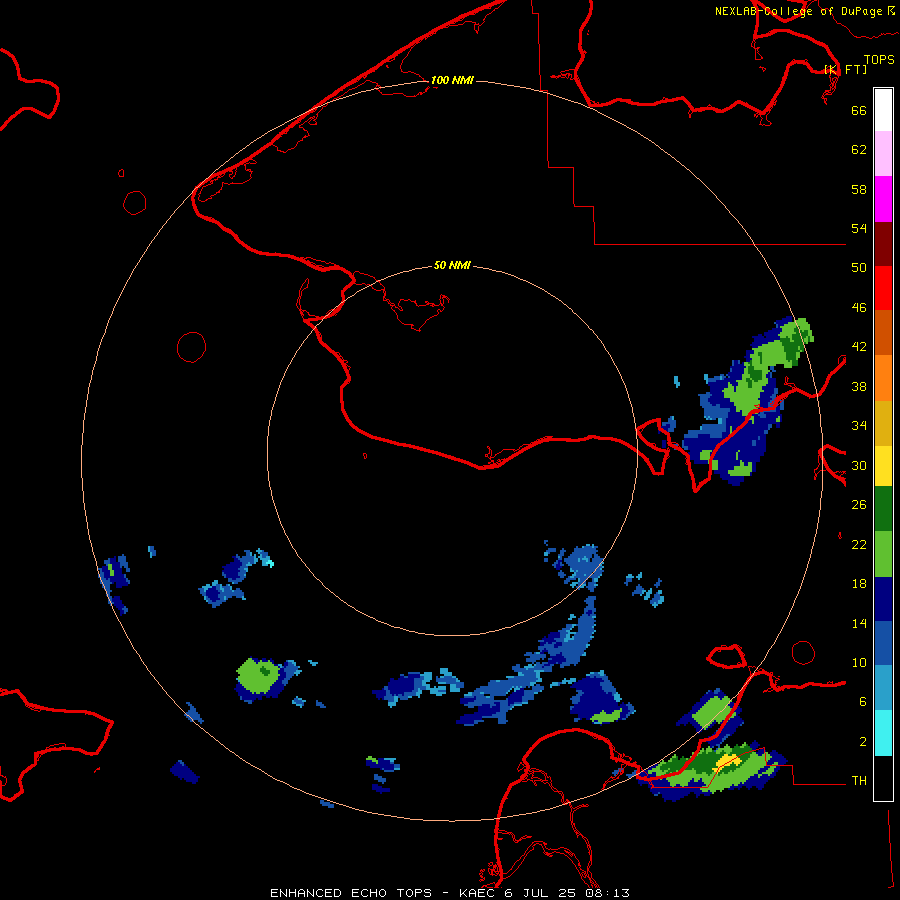Click the 2 legend value label

point(863,742)
